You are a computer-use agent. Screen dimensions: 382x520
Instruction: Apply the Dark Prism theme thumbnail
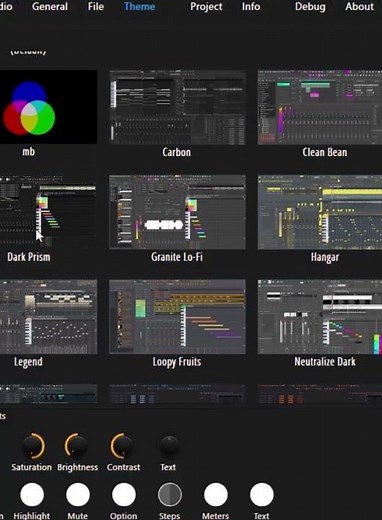[48, 212]
